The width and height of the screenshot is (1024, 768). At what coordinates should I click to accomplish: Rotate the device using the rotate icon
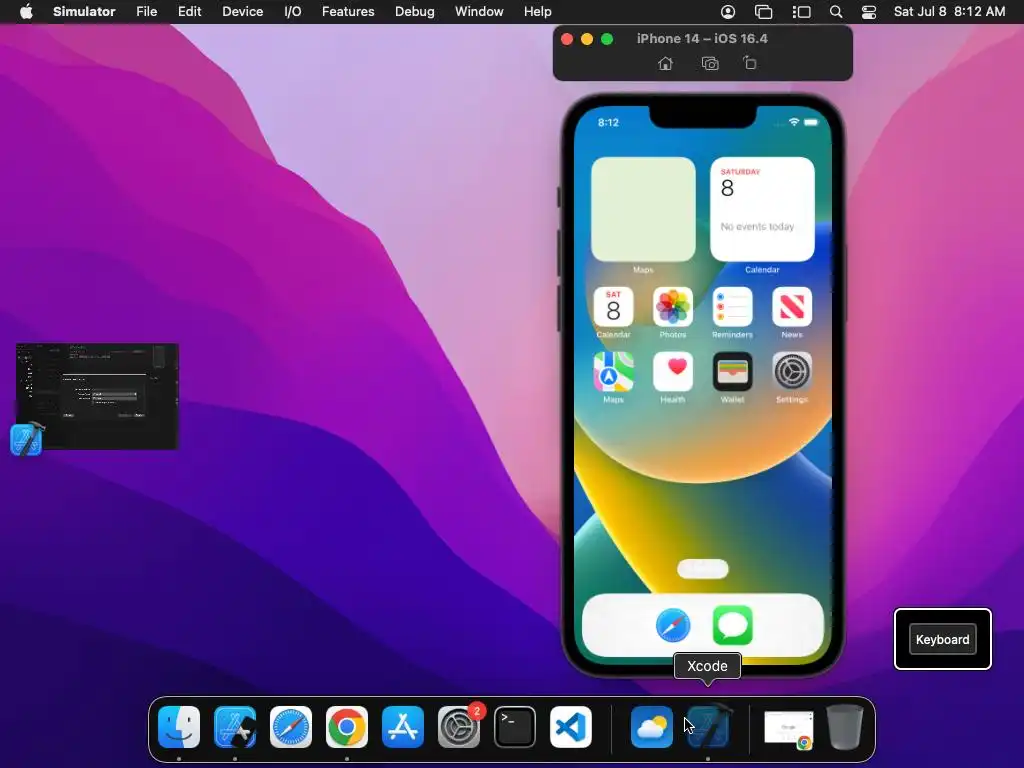[750, 63]
